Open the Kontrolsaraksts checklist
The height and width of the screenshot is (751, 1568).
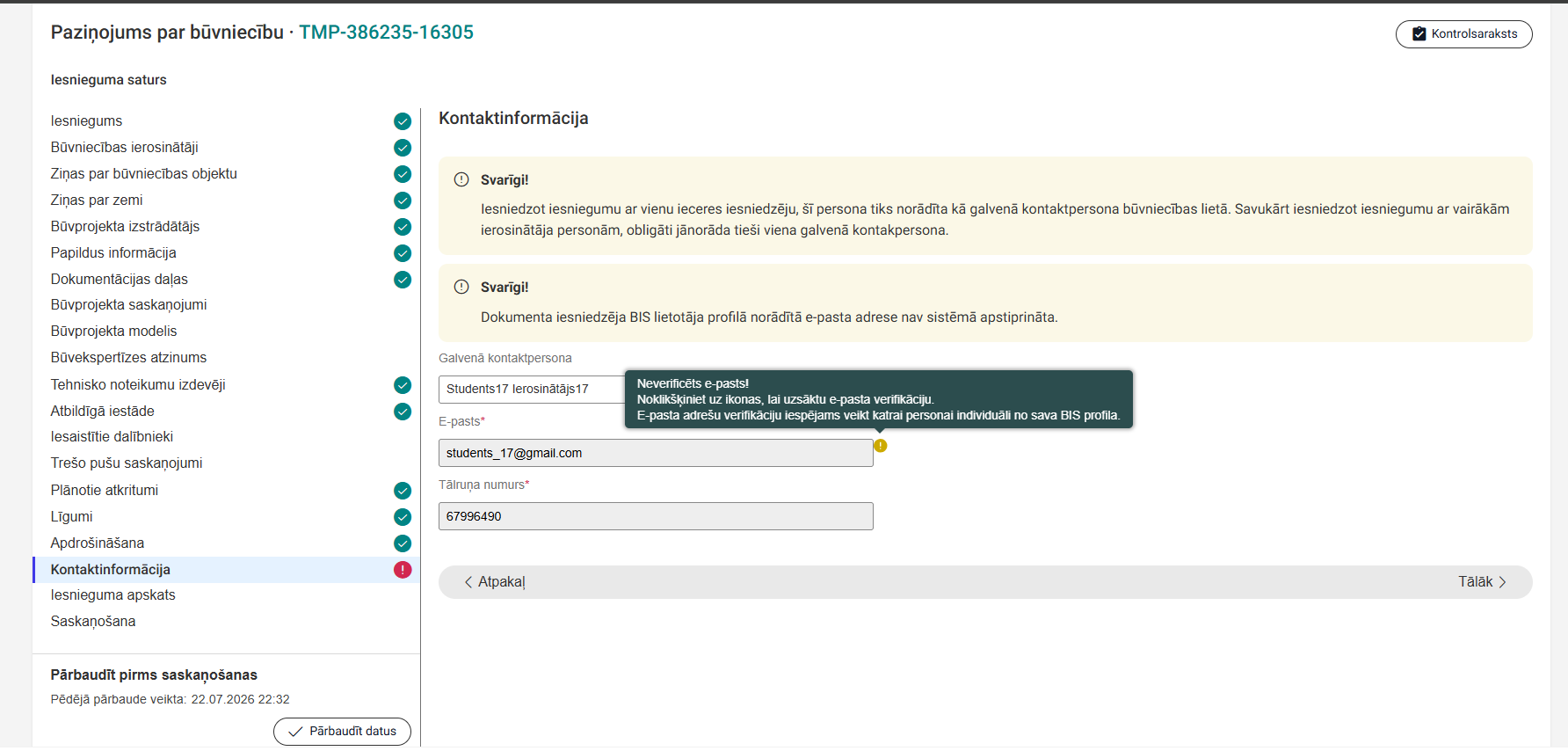1464,34
